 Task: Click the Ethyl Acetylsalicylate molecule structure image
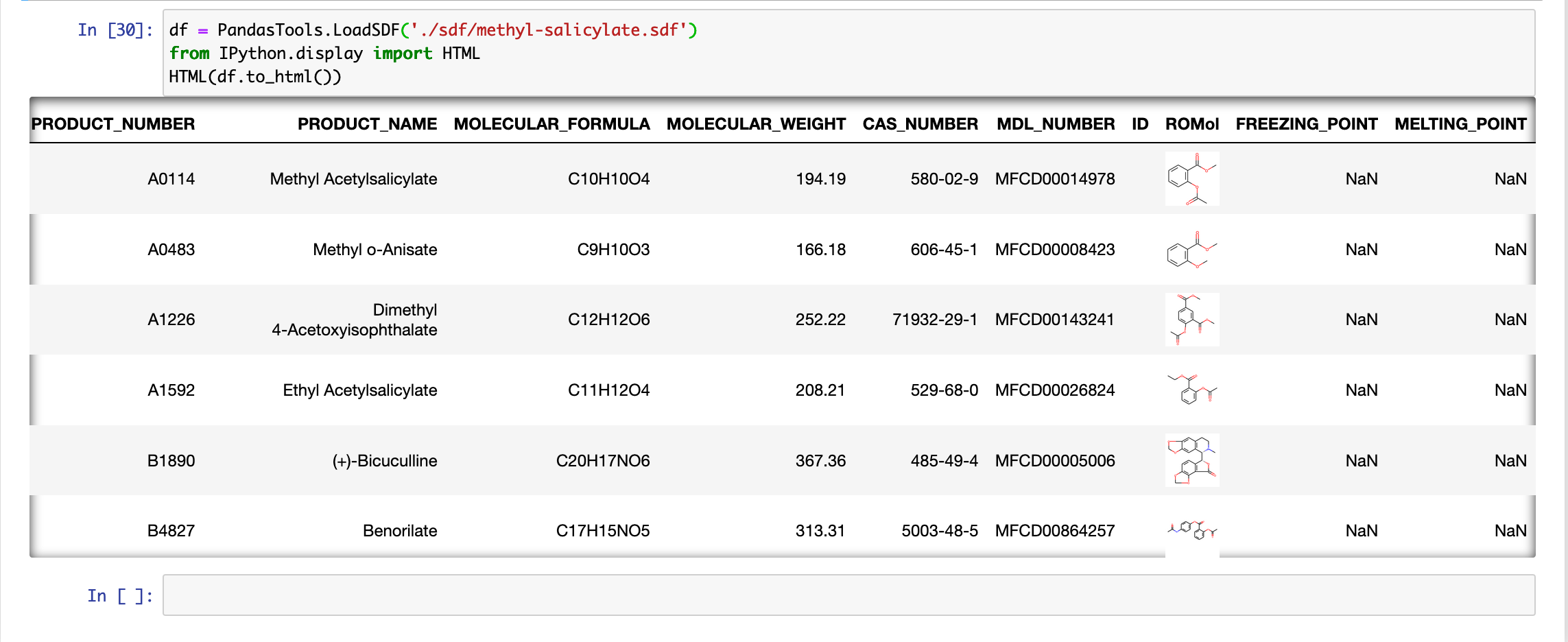coord(1192,390)
